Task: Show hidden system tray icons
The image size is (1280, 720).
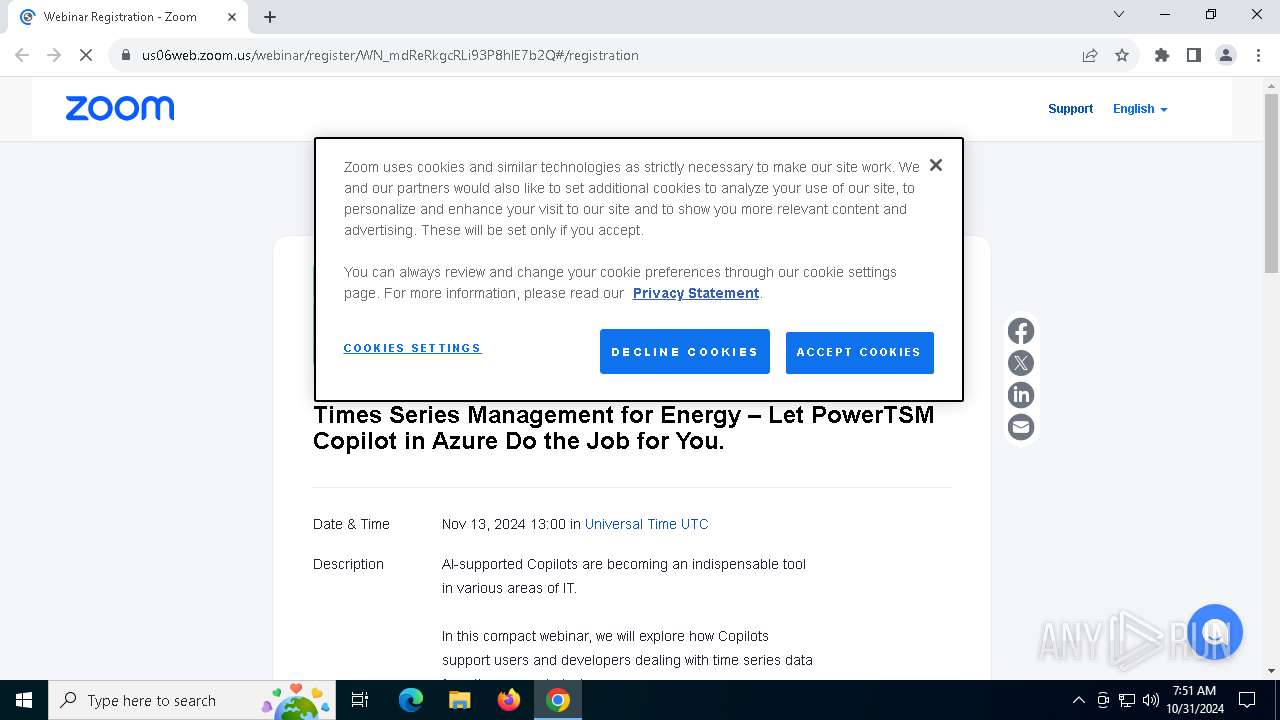Action: pos(1078,700)
